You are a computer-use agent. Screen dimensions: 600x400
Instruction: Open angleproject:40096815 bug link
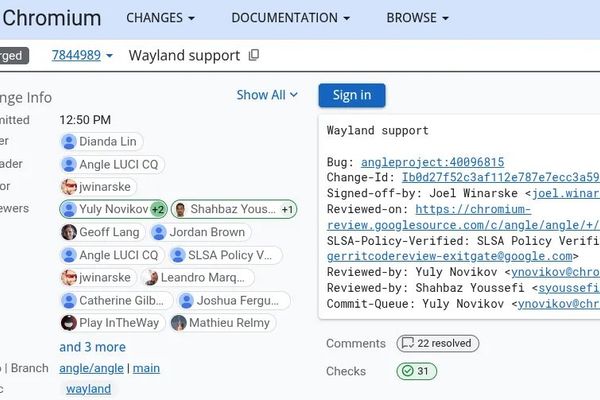coord(432,162)
